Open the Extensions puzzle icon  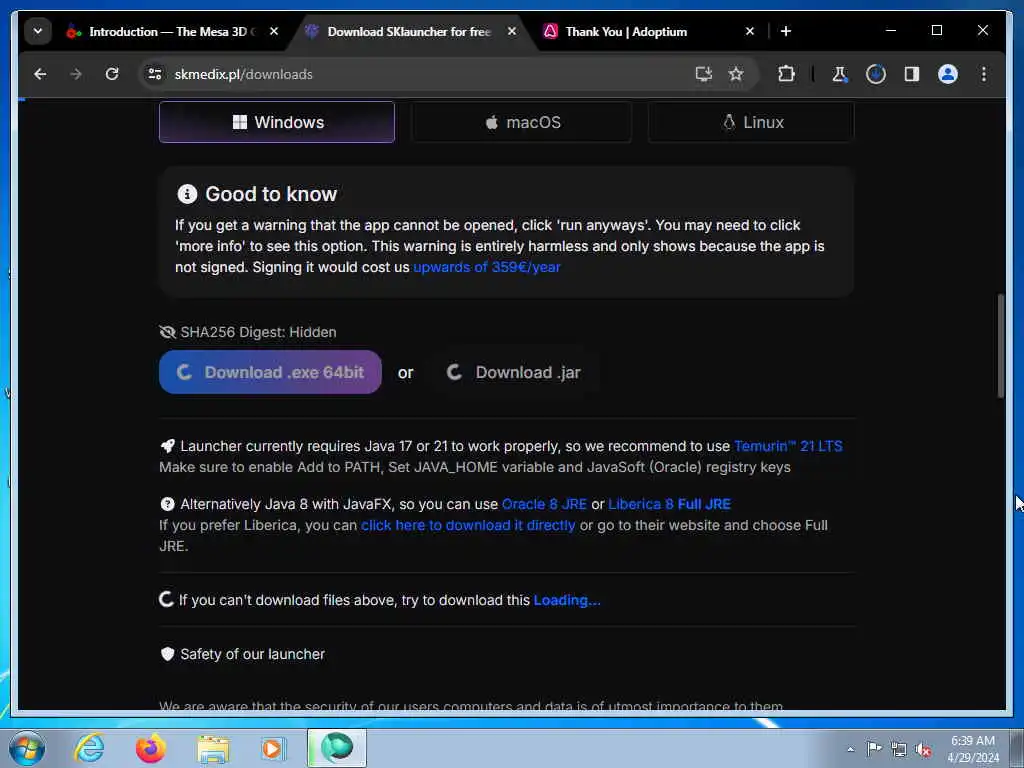point(786,74)
